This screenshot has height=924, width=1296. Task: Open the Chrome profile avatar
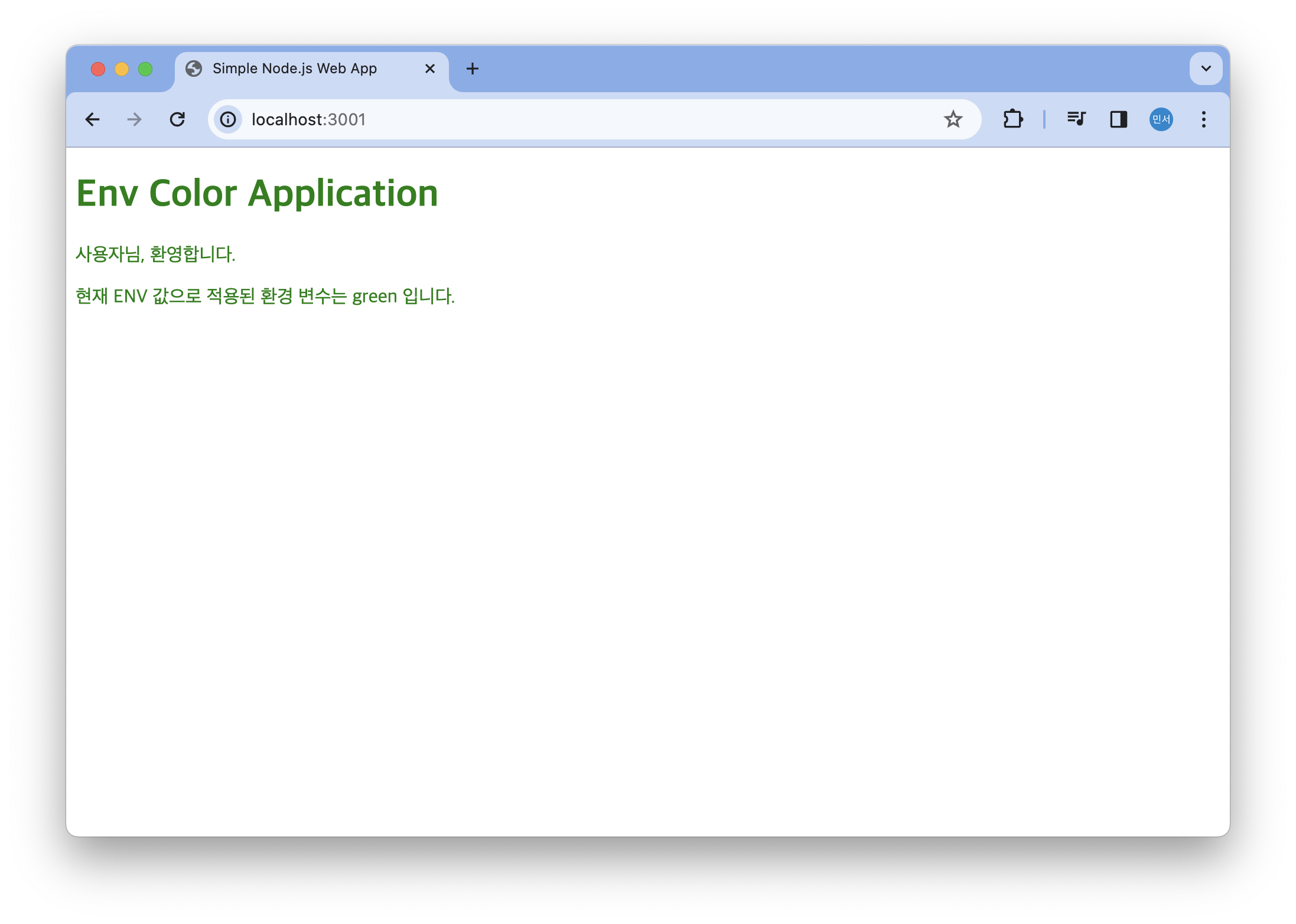pos(1161,119)
